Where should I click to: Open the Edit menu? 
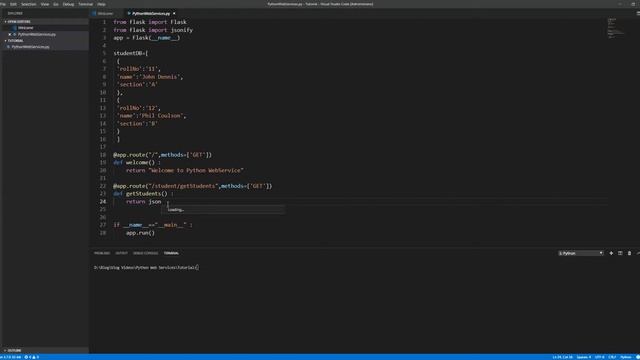pos(13,4)
